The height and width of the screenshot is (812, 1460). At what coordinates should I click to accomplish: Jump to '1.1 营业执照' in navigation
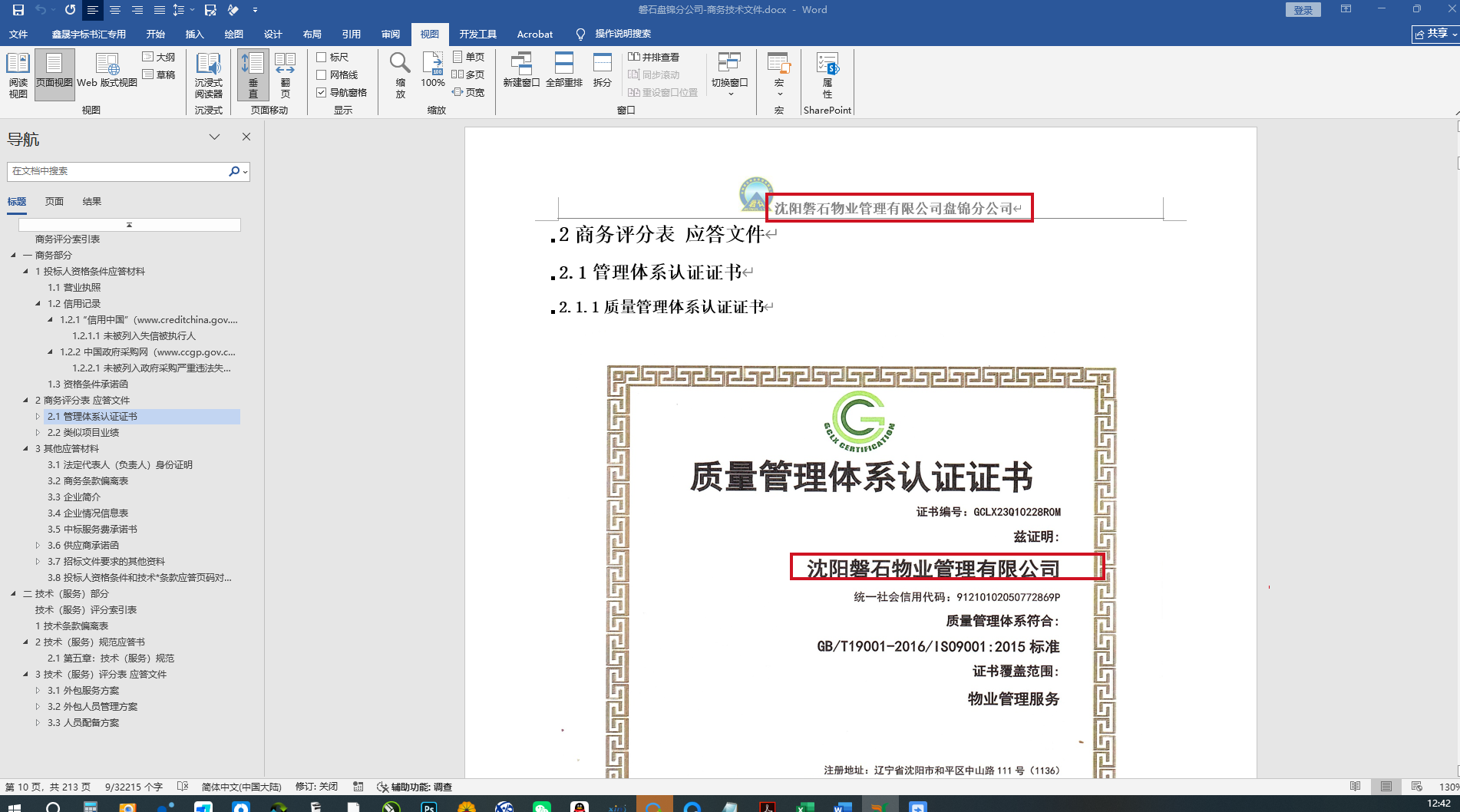point(74,287)
